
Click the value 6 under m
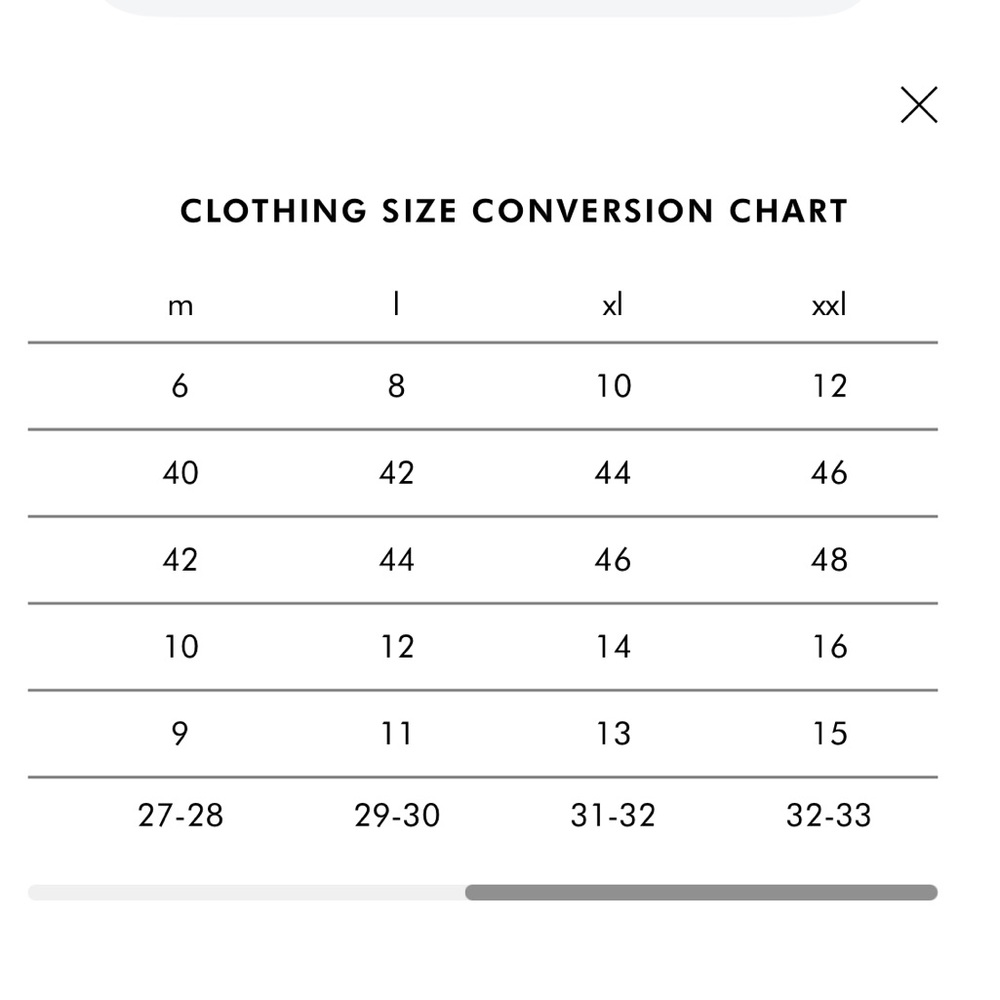[x=180, y=386]
